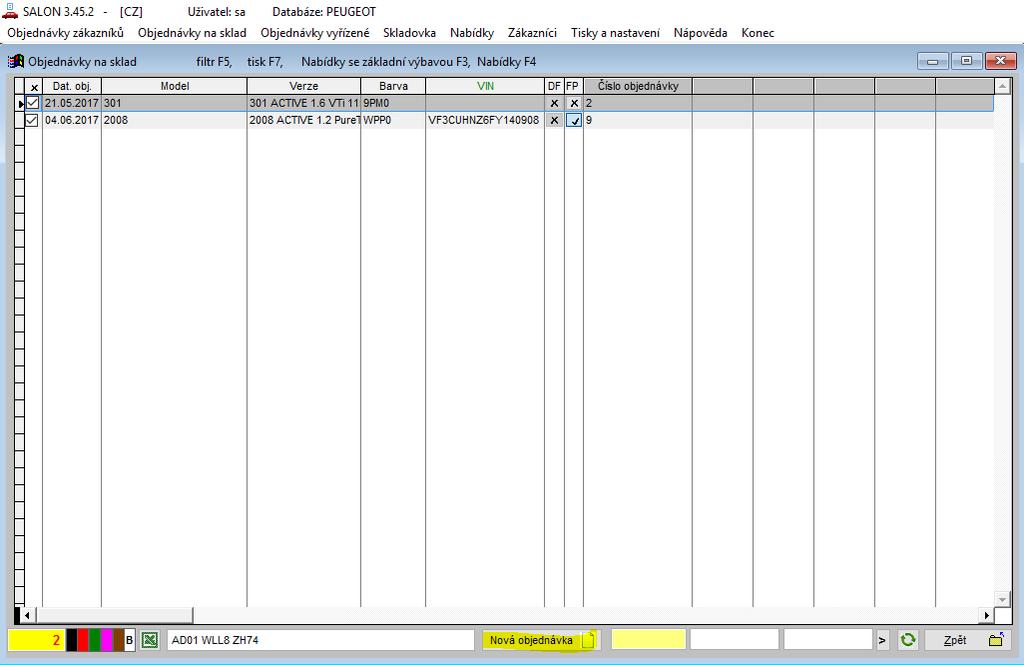The image size is (1024, 665).
Task: Open the Nápověda menu
Action: coord(700,33)
